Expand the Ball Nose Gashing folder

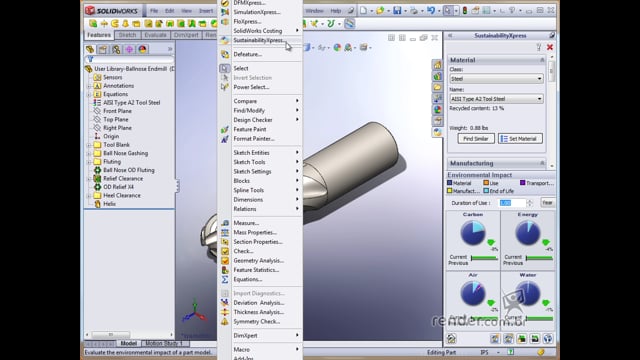89,153
